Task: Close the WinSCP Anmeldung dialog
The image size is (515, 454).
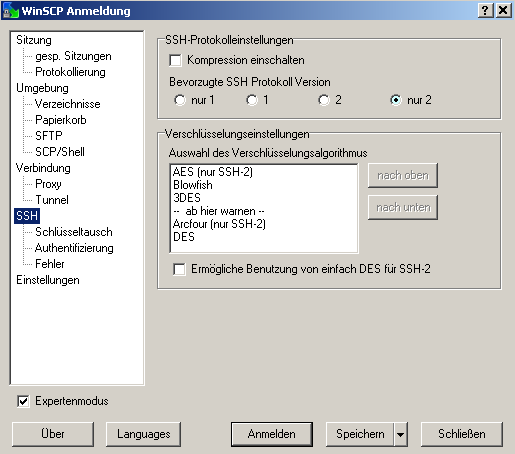Action: (x=503, y=11)
